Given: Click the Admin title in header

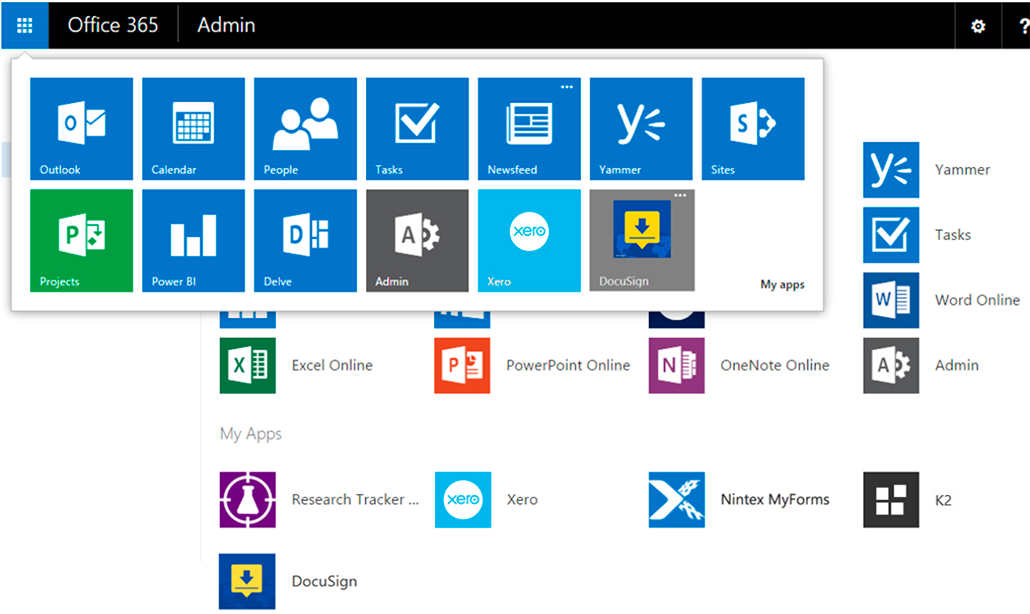Looking at the screenshot, I should 226,25.
